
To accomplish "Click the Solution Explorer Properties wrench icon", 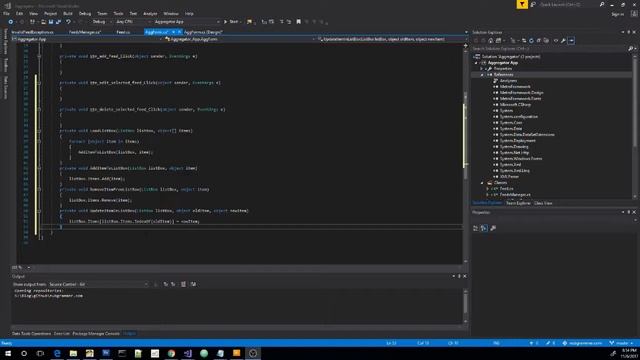I will tap(563, 40).
